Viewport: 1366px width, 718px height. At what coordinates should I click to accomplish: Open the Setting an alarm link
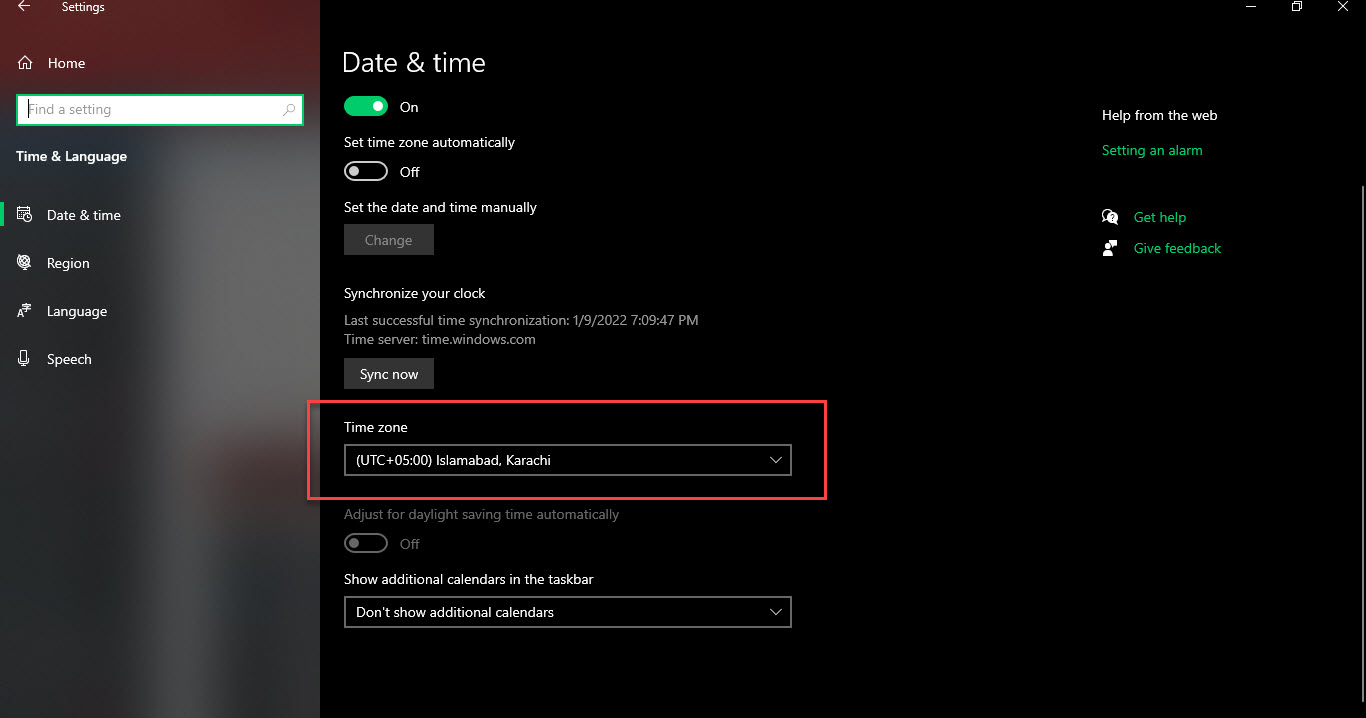(x=1152, y=150)
